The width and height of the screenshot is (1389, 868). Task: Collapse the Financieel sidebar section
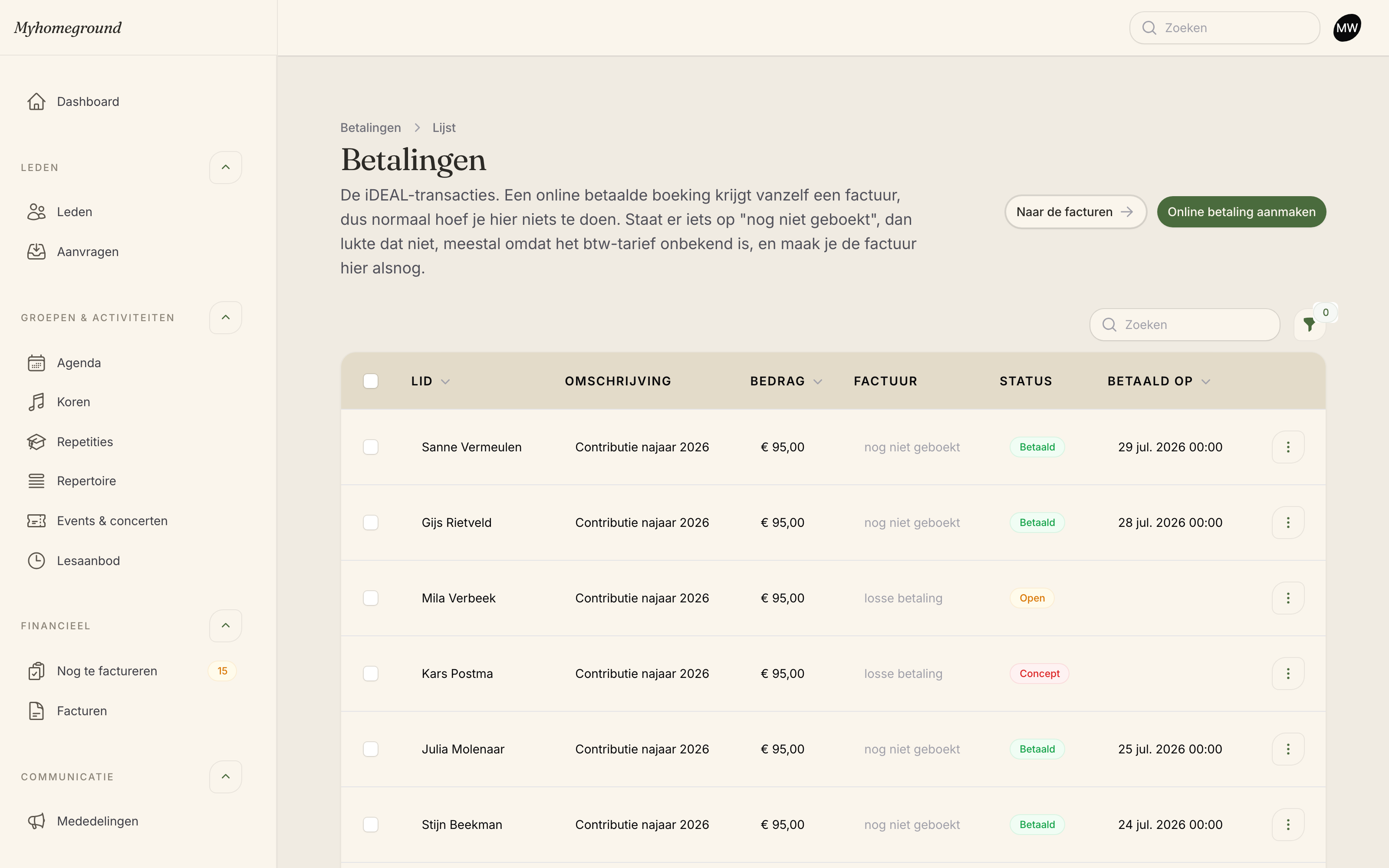pos(226,626)
